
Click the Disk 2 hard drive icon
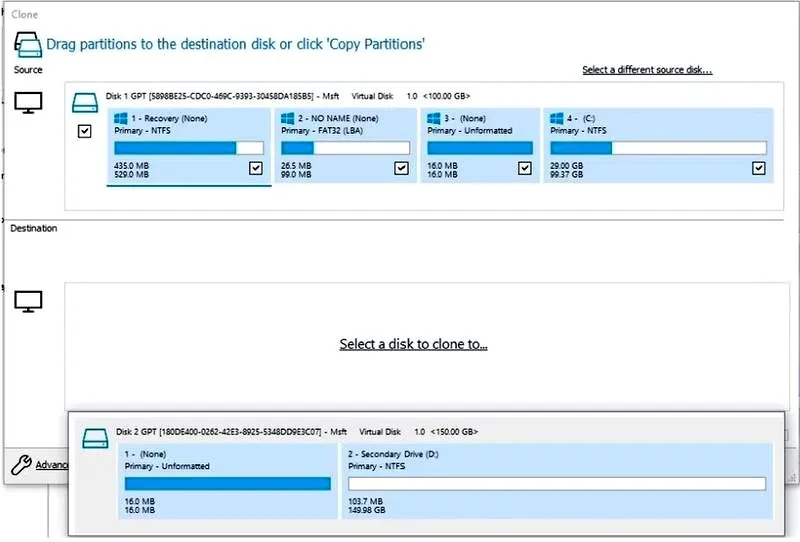[x=95, y=438]
